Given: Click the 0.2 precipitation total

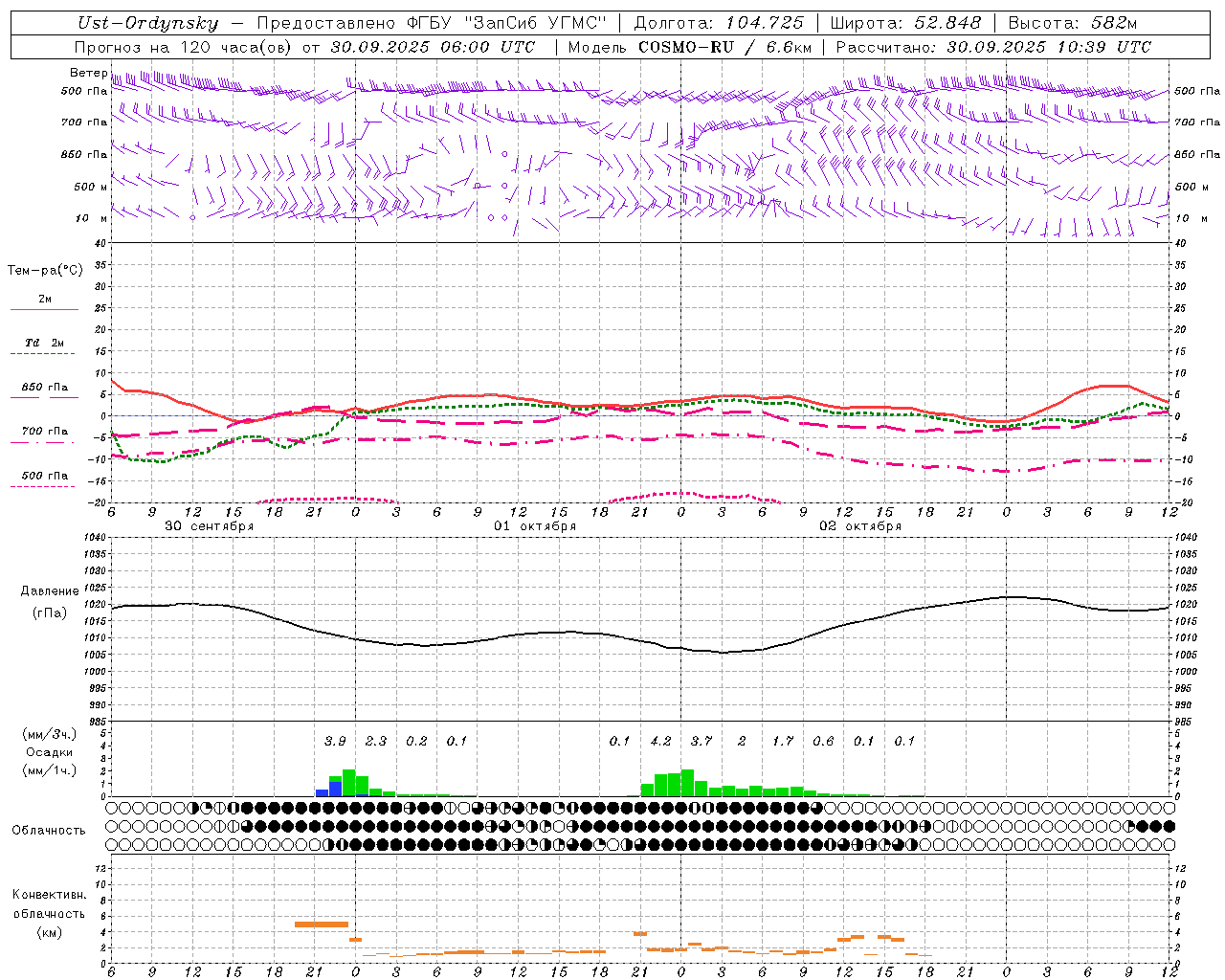Looking at the screenshot, I should pos(416,742).
